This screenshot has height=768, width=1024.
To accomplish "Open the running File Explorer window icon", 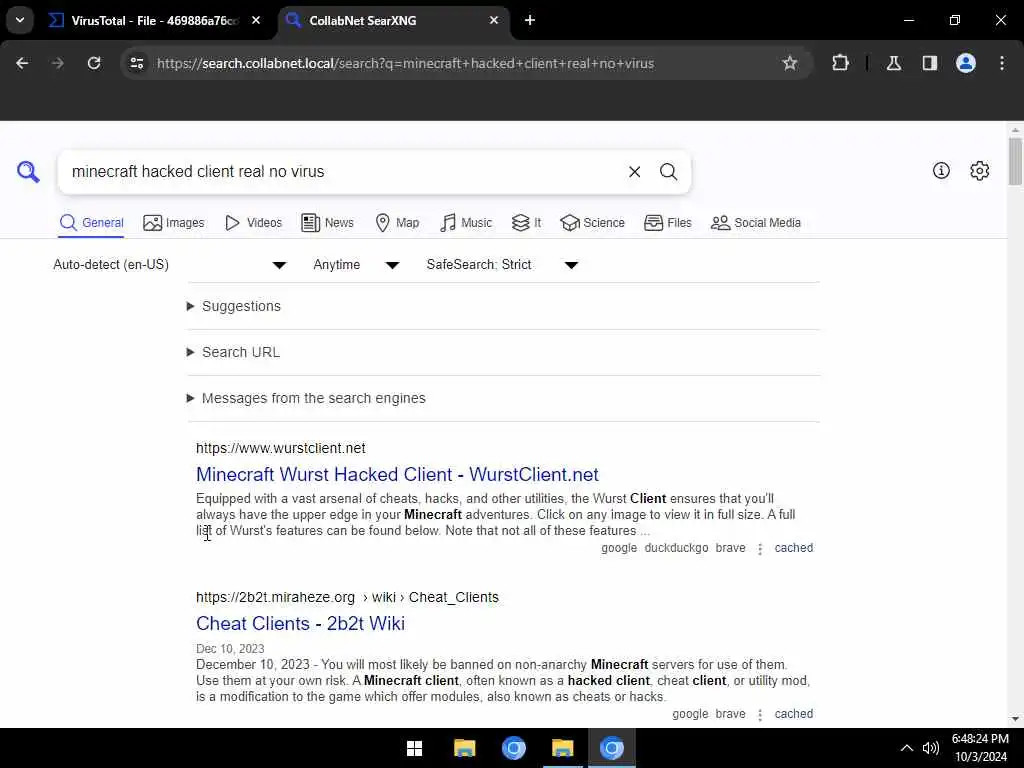I will click(562, 748).
